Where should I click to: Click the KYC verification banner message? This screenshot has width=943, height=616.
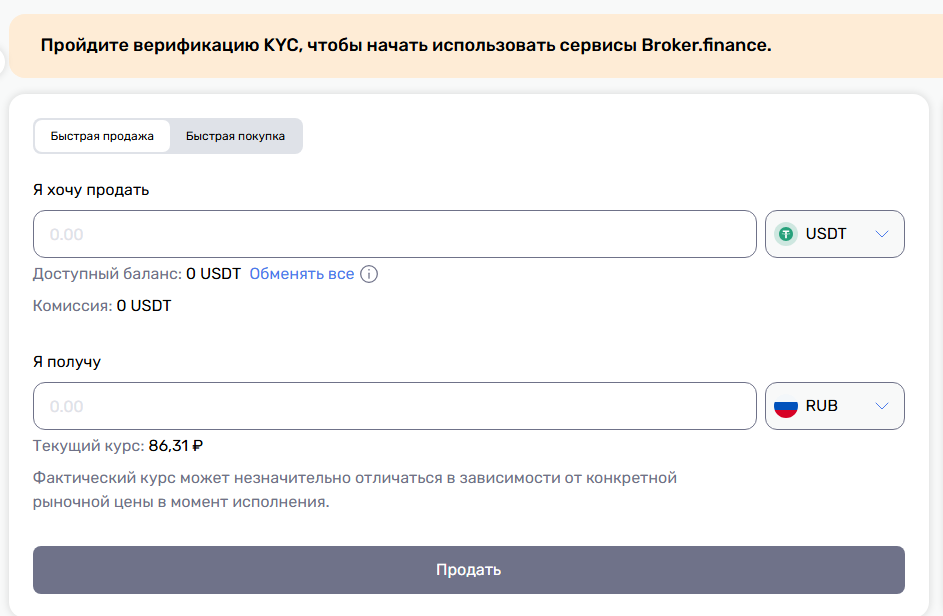tap(406, 45)
